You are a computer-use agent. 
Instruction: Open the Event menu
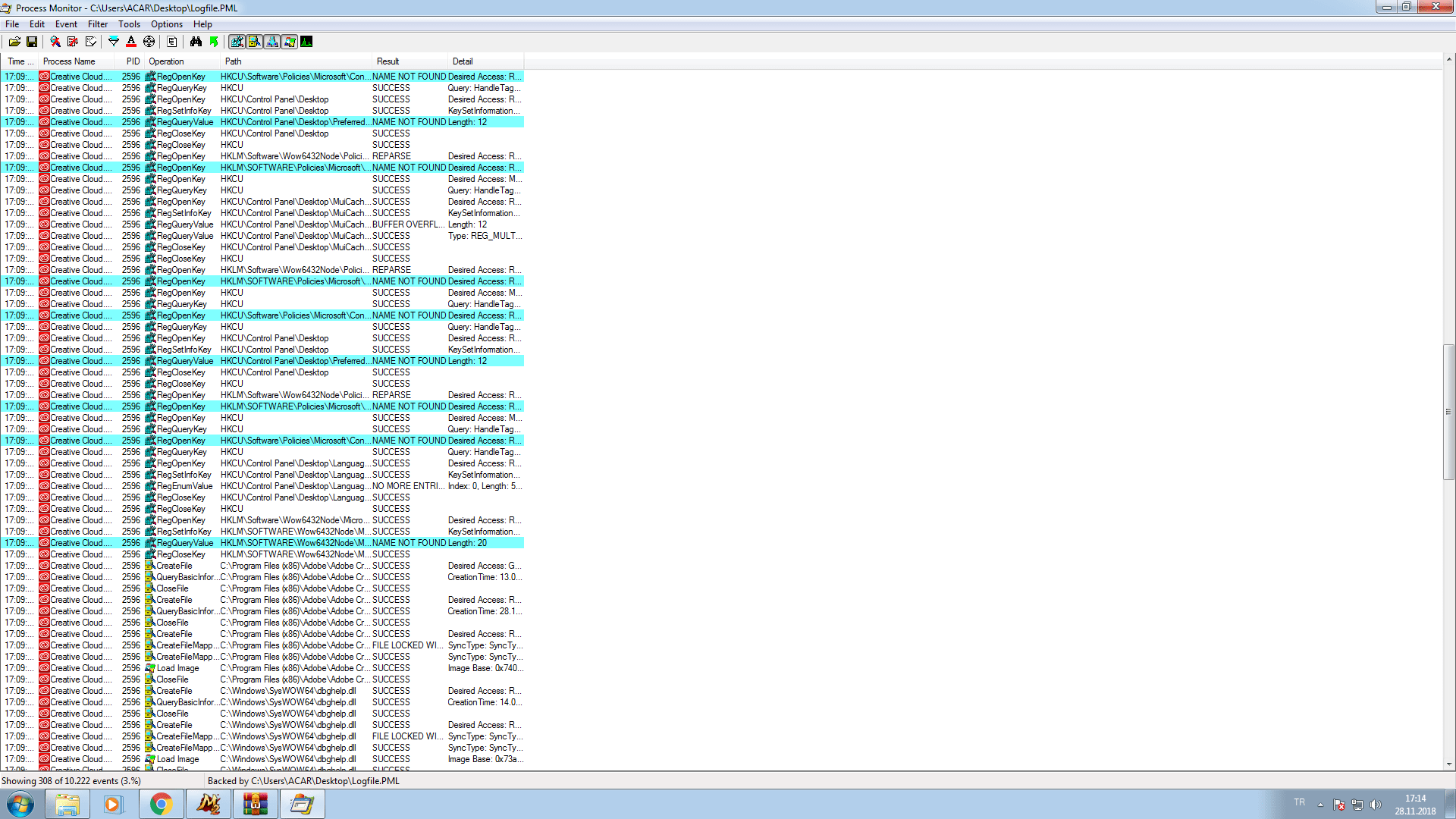66,24
